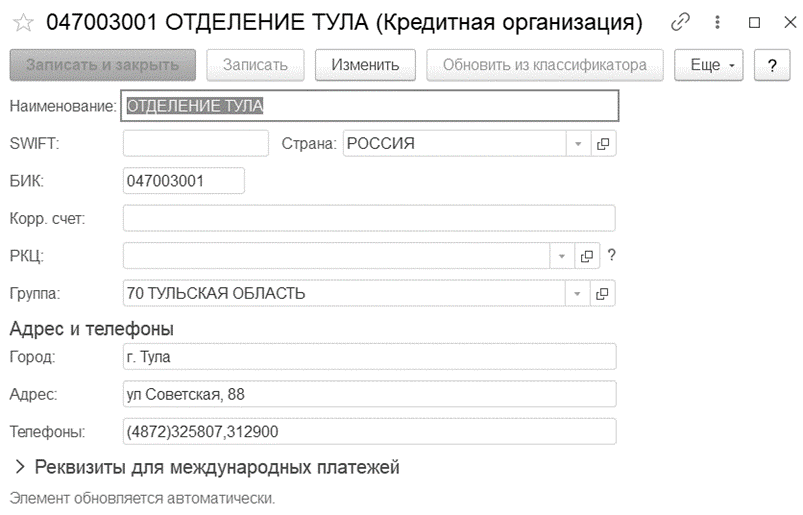The width and height of the screenshot is (803, 515).
Task: Open the РКЦ linked record icon
Action: coord(587,255)
